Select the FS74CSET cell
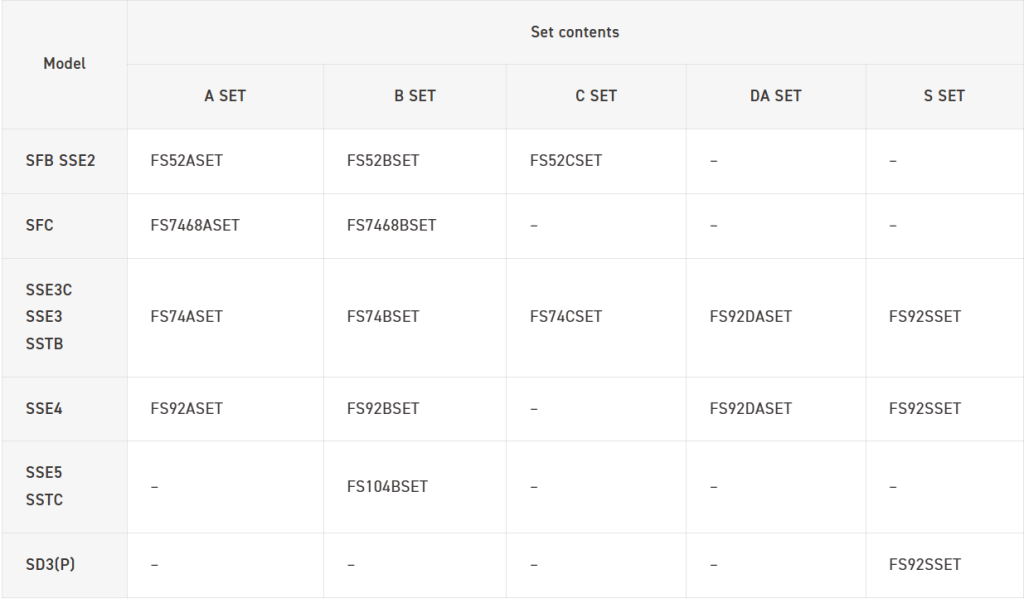Image resolution: width=1024 pixels, height=599 pixels. point(566,316)
